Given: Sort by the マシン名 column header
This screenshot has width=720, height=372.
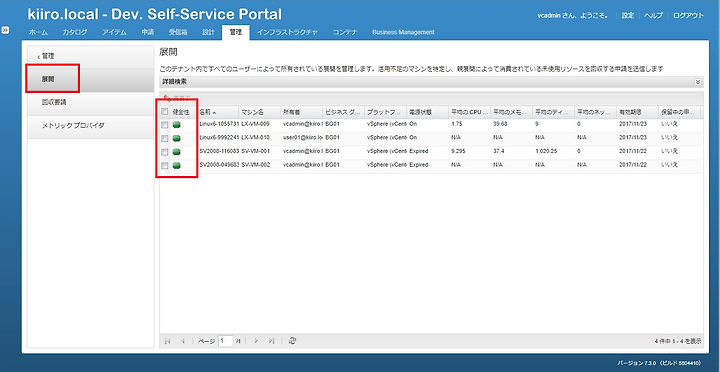Looking at the screenshot, I should coord(259,112).
